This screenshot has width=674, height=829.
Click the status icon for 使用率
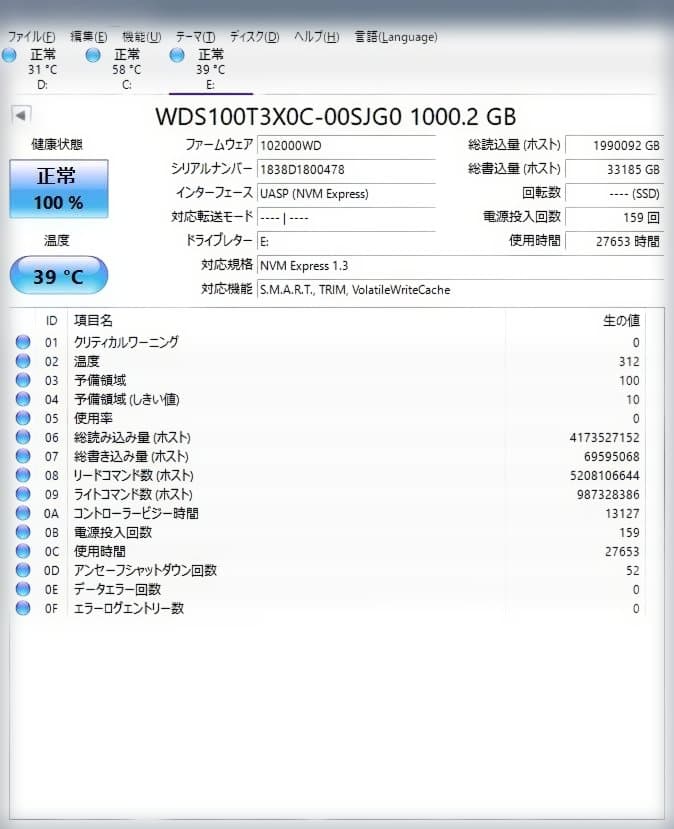coord(23,418)
